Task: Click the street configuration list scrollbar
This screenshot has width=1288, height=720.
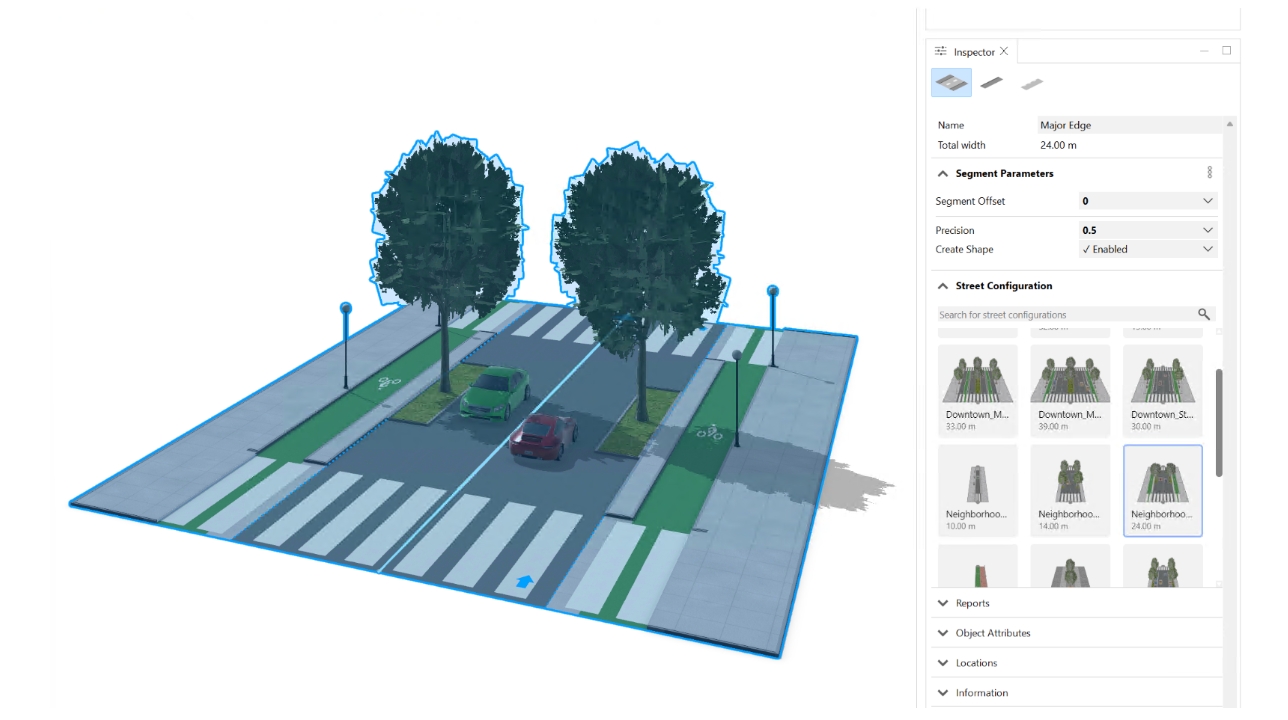Action: [x=1219, y=422]
